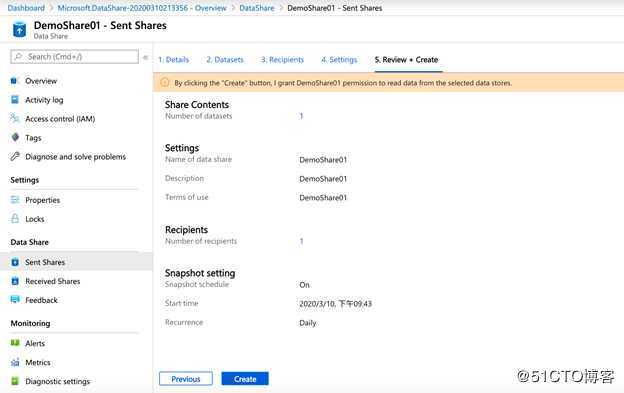Click the Terms of use value DemoShare01
The height and width of the screenshot is (393, 624).
click(323, 197)
